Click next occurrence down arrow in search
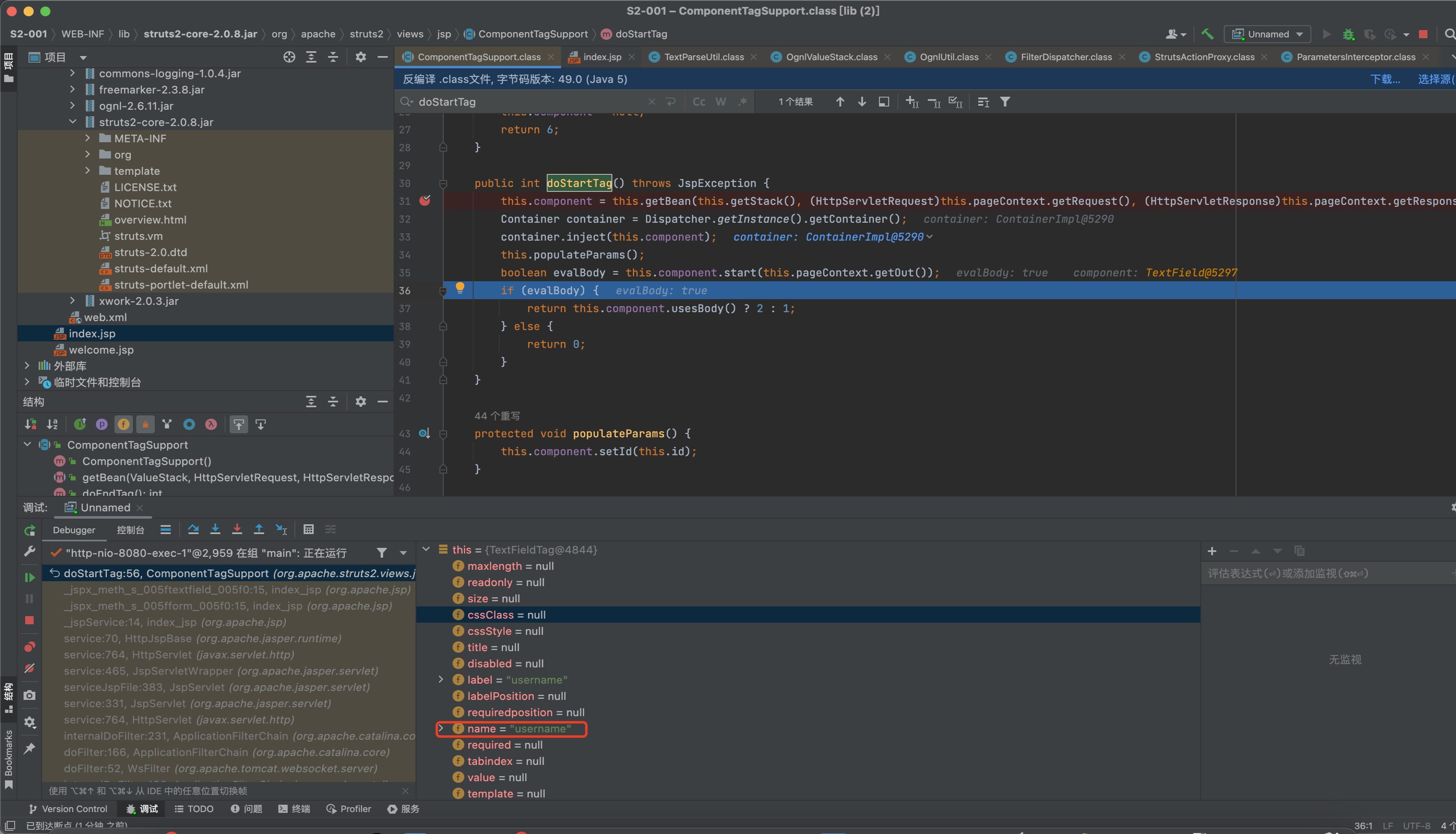1456x834 pixels. point(862,101)
